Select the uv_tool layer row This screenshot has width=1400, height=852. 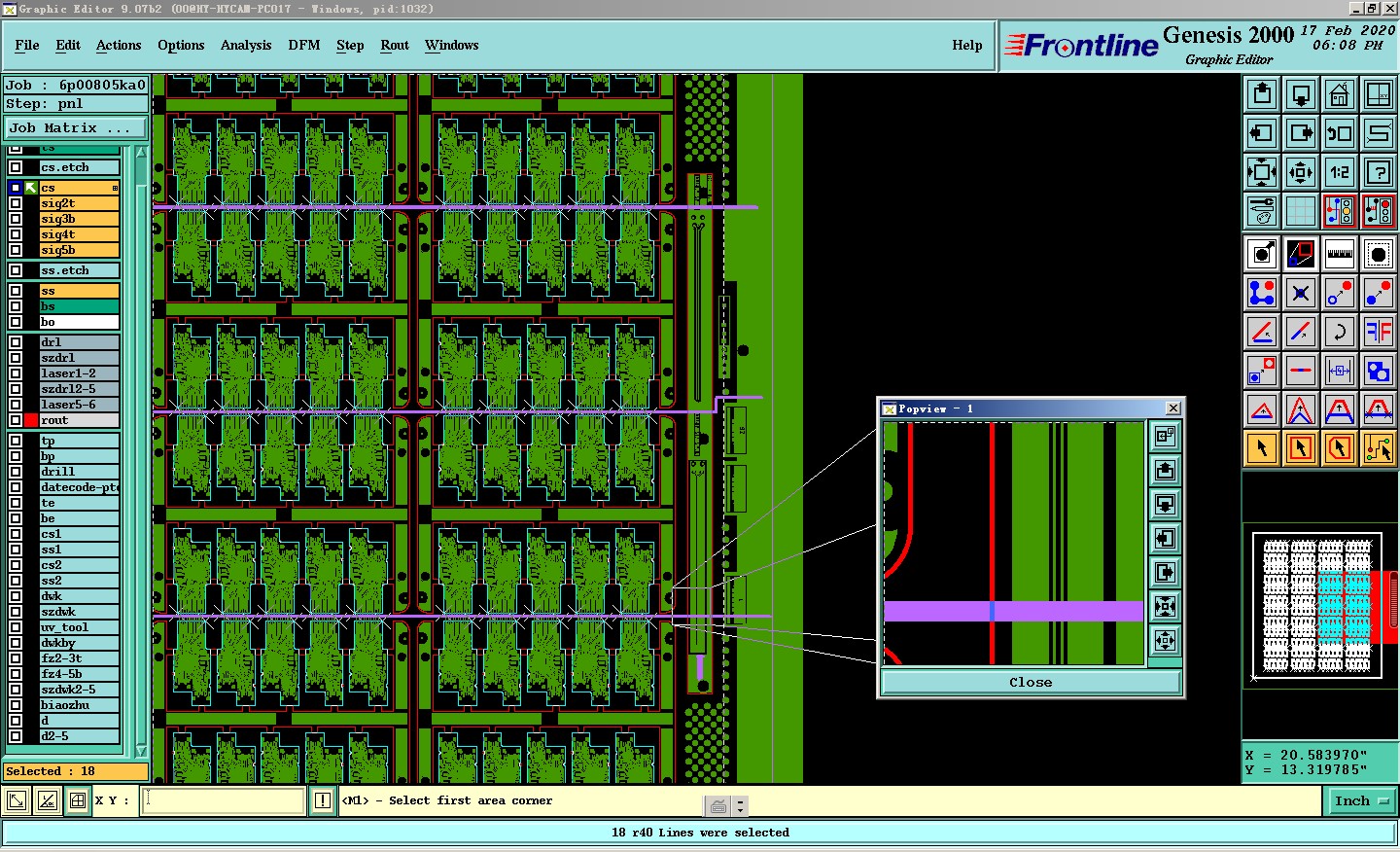tap(80, 627)
